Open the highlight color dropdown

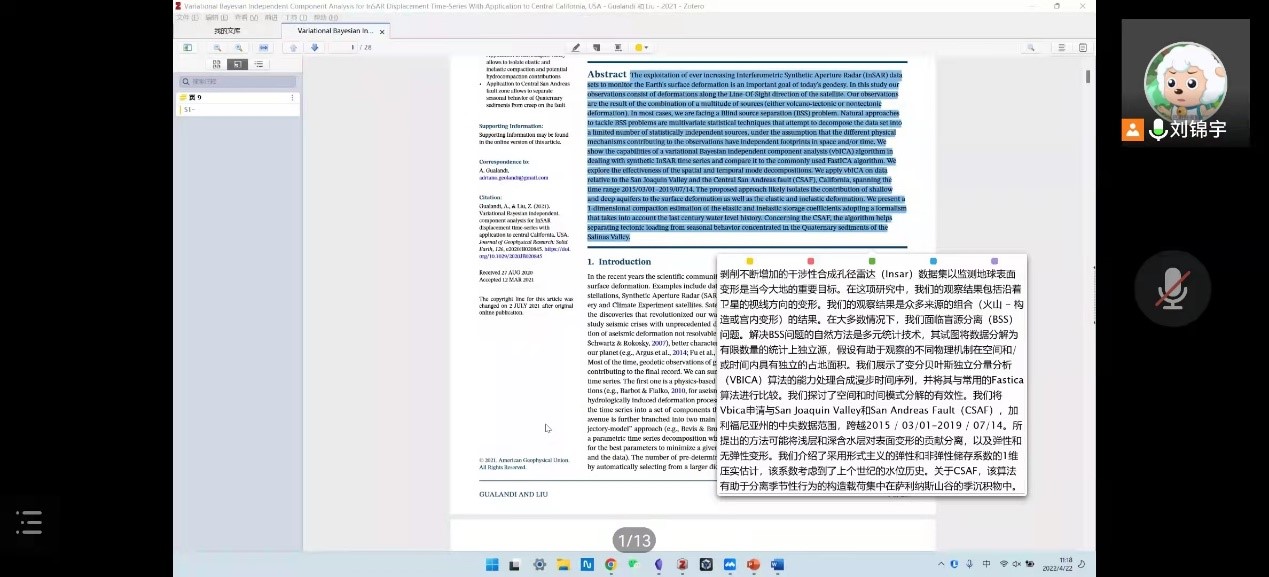(641, 47)
